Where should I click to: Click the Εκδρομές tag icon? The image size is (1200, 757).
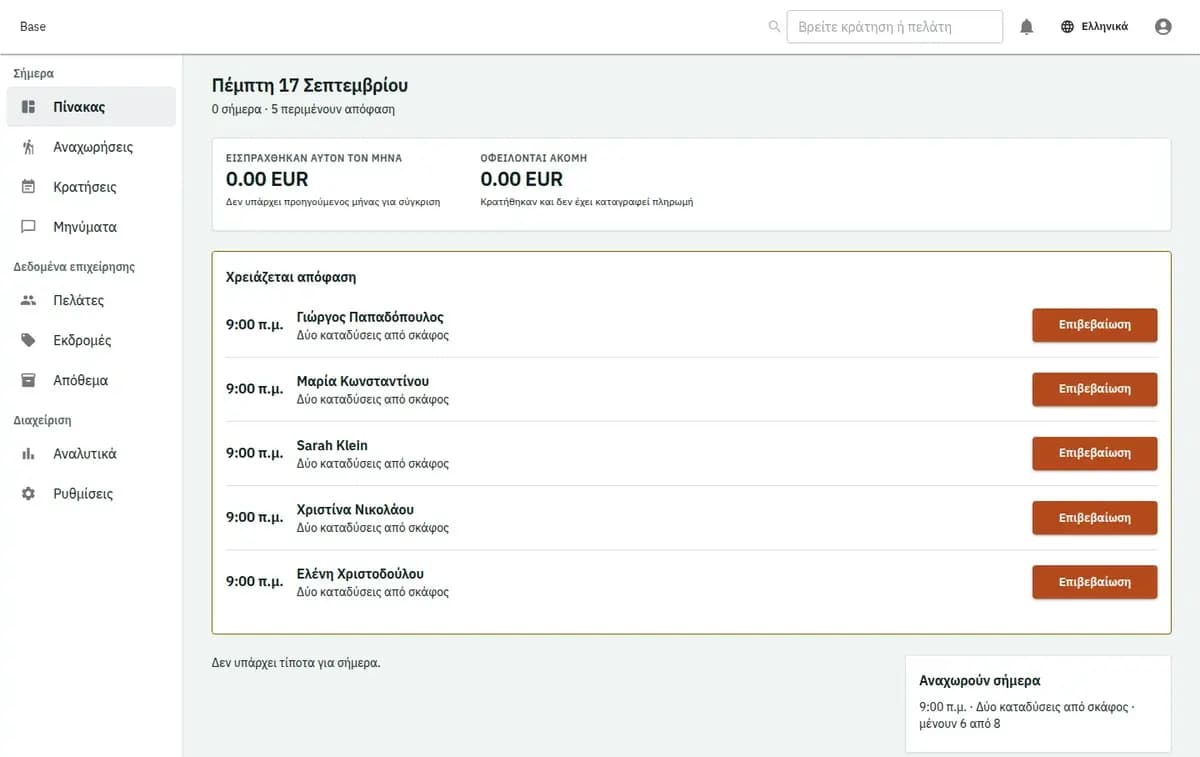pos(29,340)
